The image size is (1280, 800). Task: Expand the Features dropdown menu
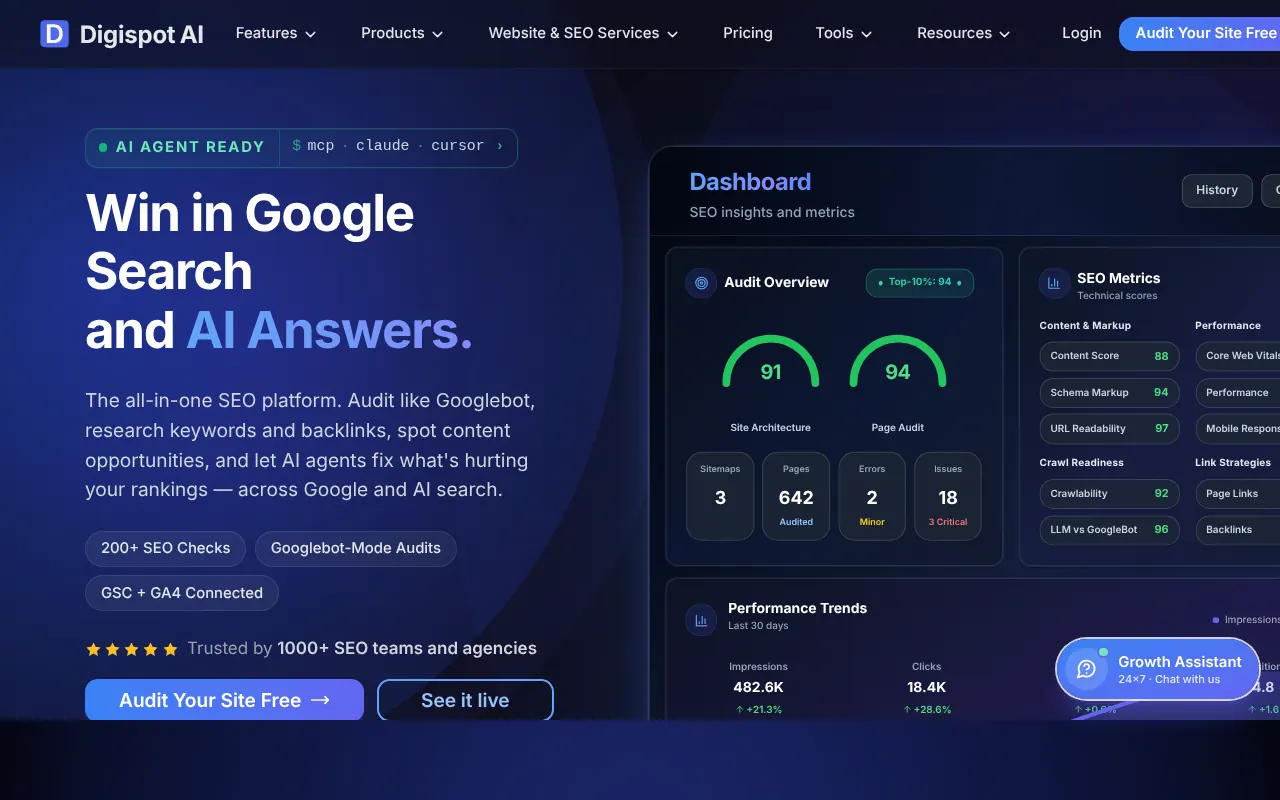coord(276,33)
